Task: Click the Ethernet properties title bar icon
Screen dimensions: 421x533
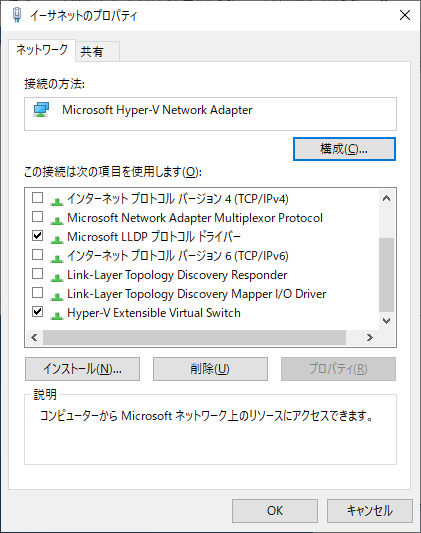Action: click(x=17, y=15)
